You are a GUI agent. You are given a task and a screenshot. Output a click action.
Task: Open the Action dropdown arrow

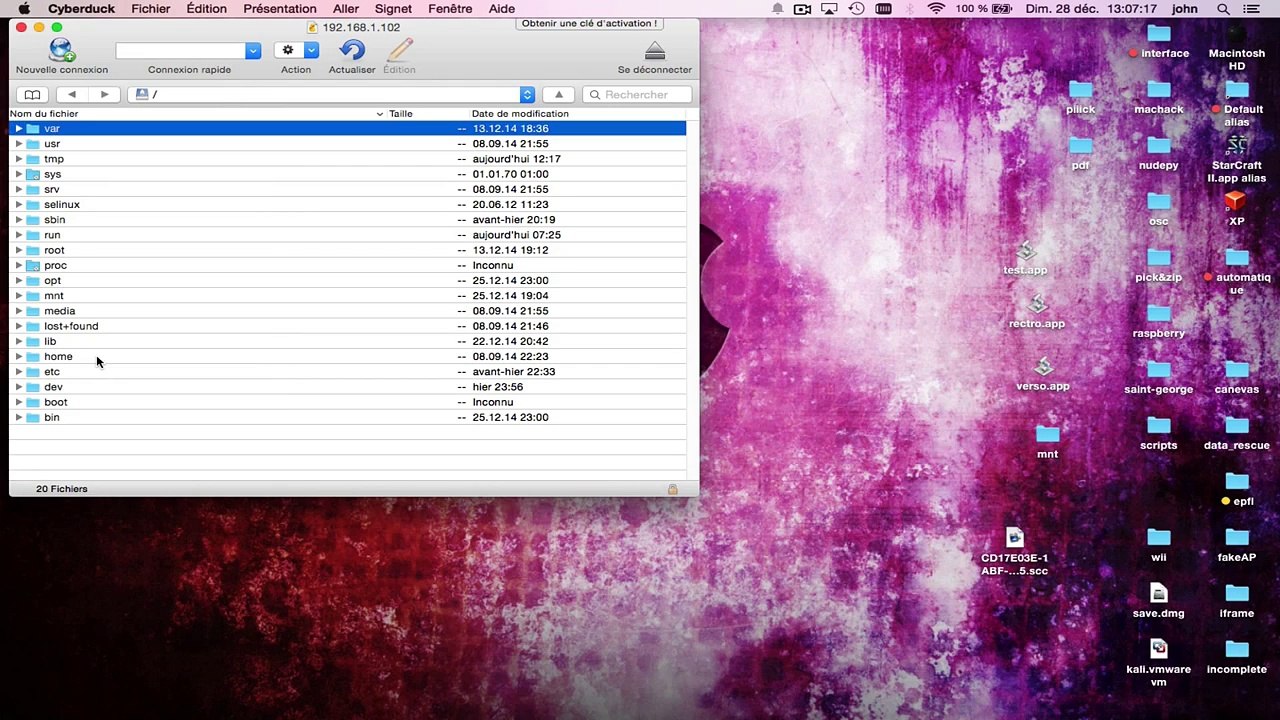pos(311,50)
